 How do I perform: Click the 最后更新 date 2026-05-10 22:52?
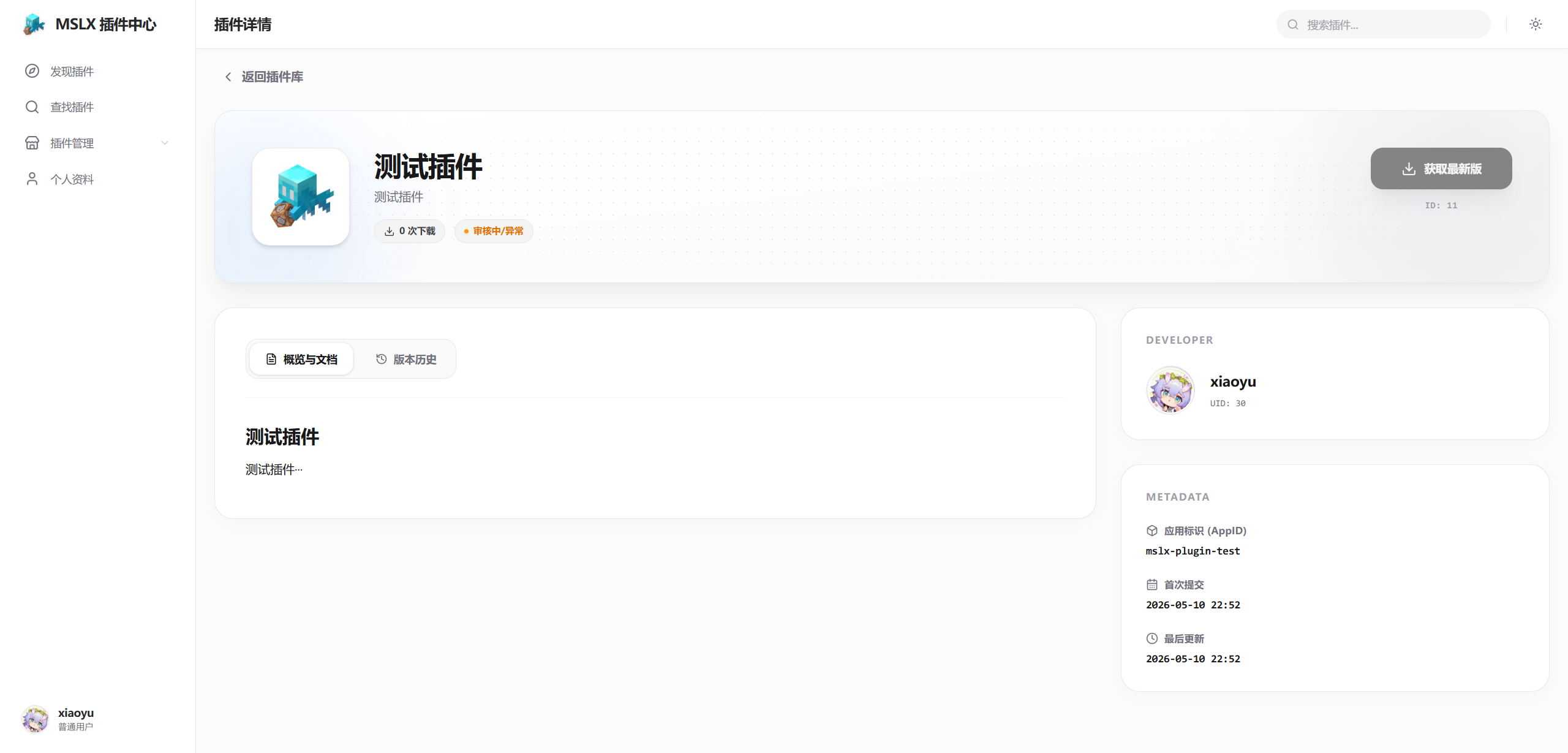point(1193,659)
